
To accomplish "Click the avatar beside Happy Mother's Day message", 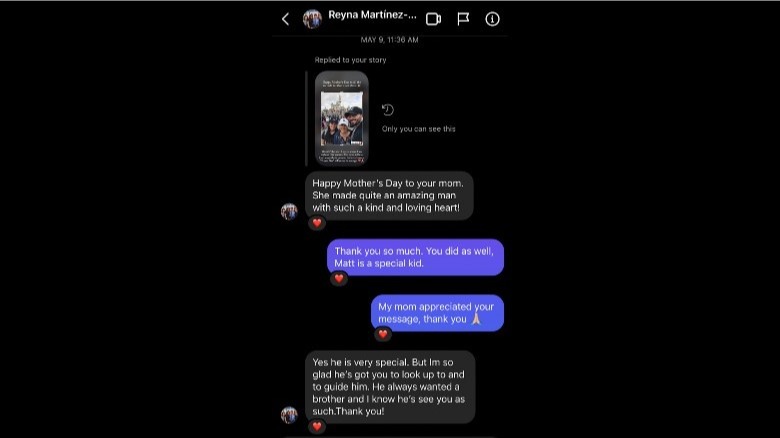I will pos(289,212).
